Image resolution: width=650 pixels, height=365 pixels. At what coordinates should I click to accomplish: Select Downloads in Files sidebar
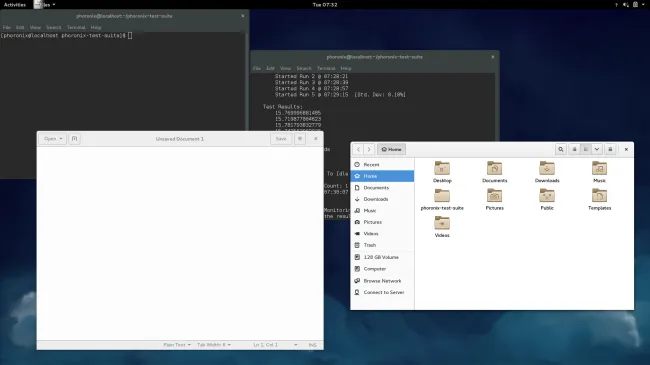[382, 199]
